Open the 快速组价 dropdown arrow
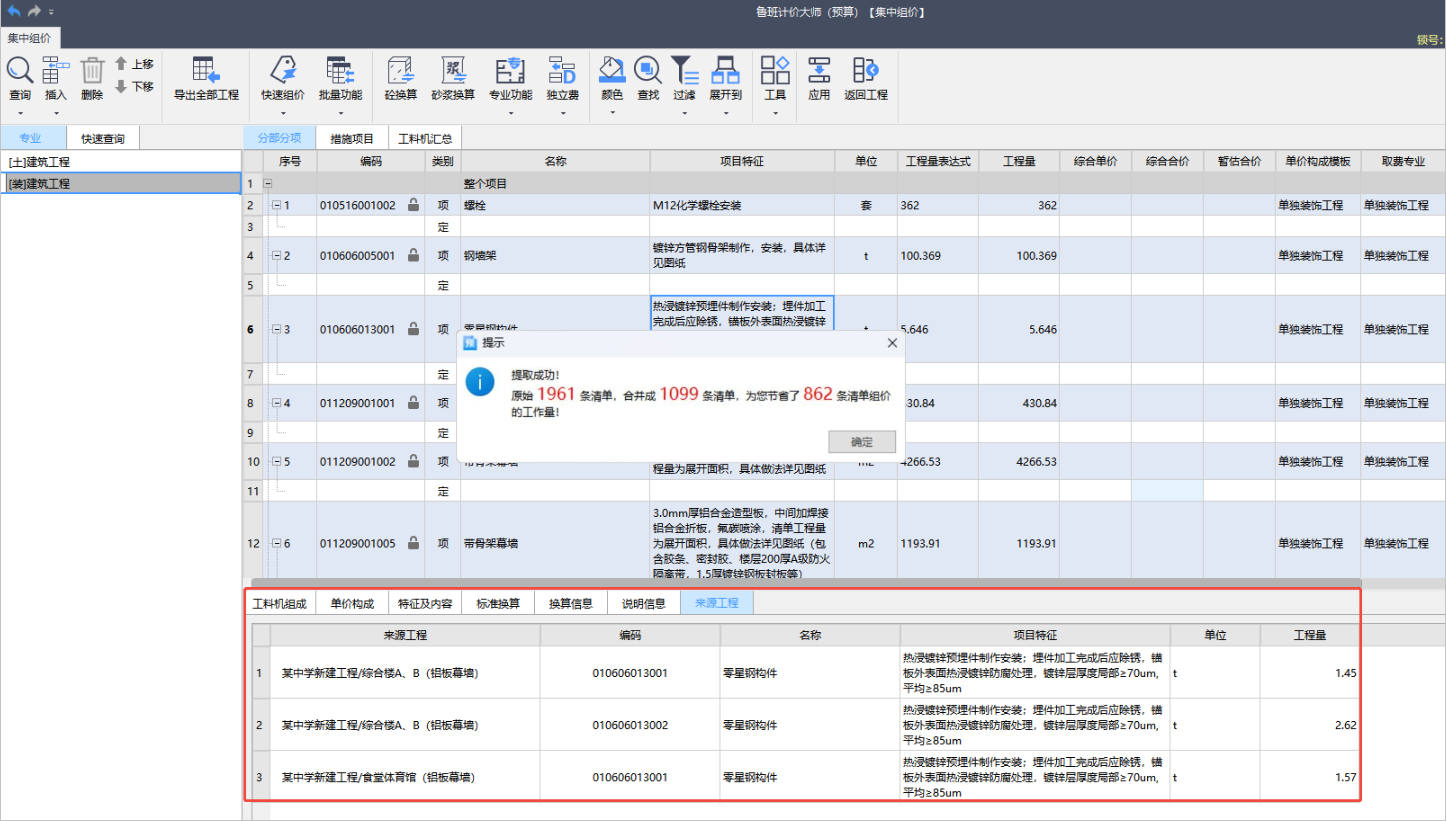Screen dimensions: 1446x821 point(283,113)
